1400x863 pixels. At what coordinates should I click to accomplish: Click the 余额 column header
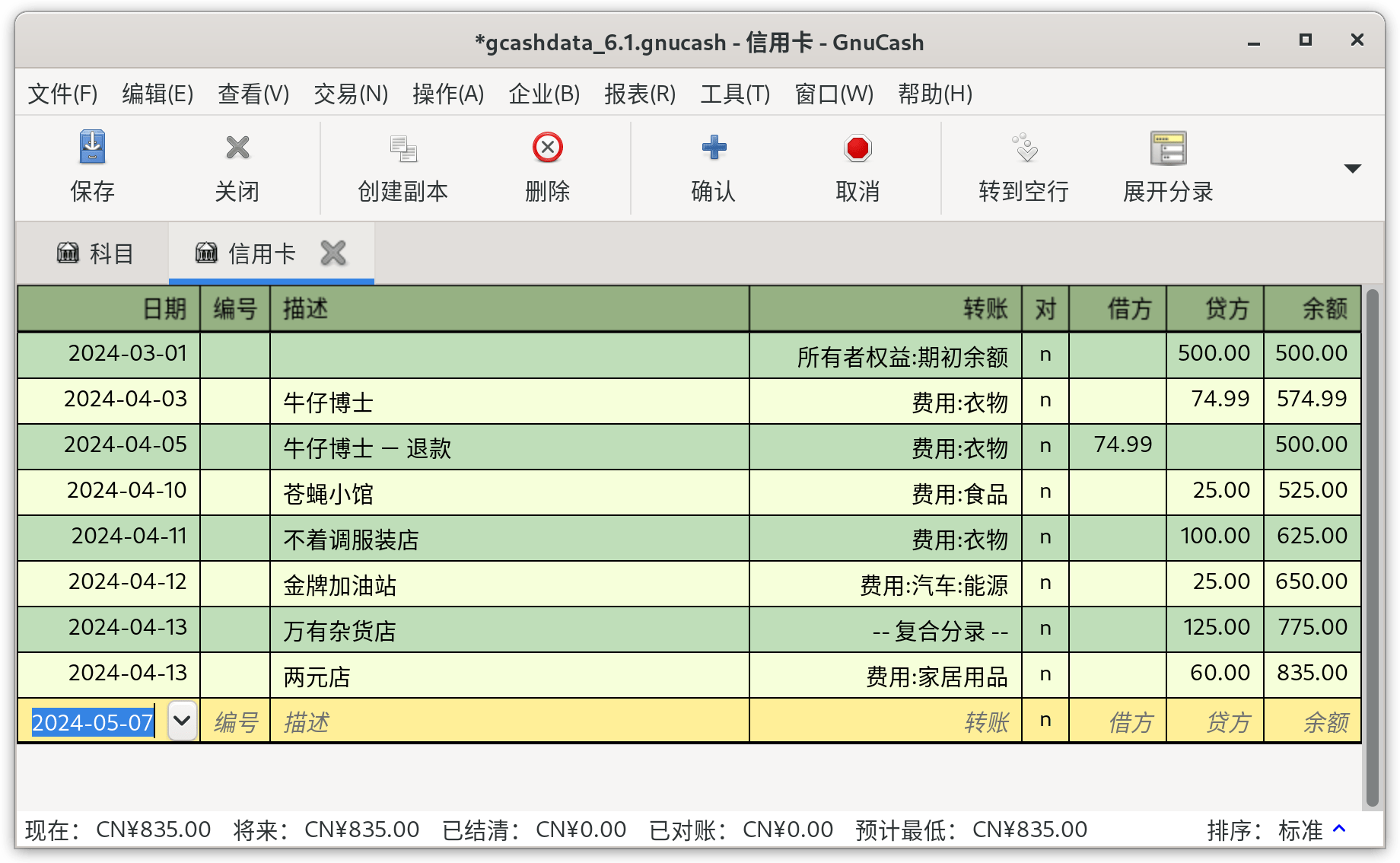point(1312,309)
